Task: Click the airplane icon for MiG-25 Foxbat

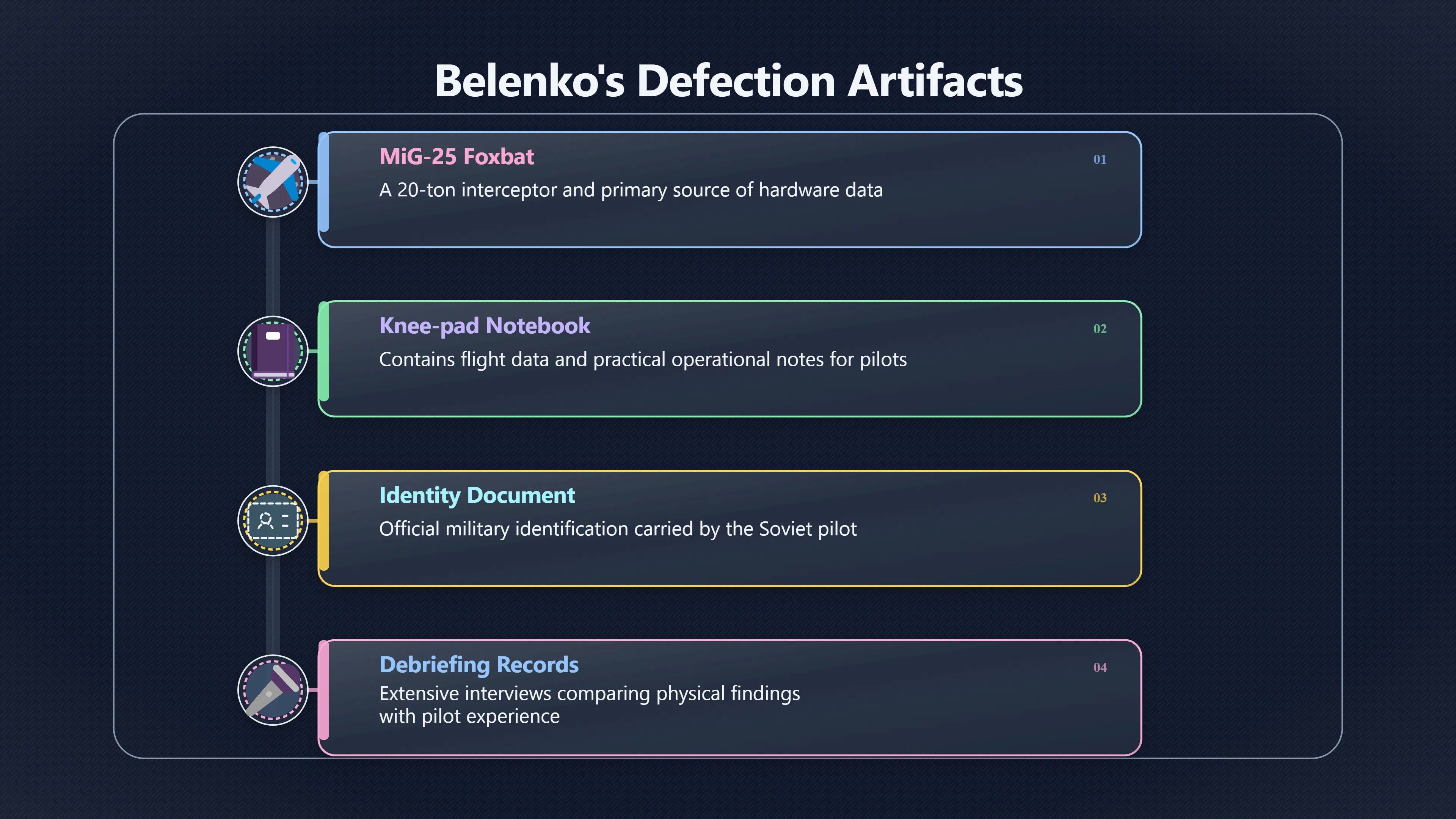Action: point(273,182)
